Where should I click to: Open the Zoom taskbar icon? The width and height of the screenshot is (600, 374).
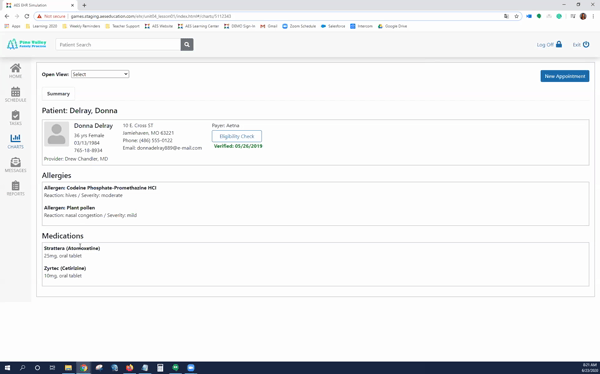[191, 368]
